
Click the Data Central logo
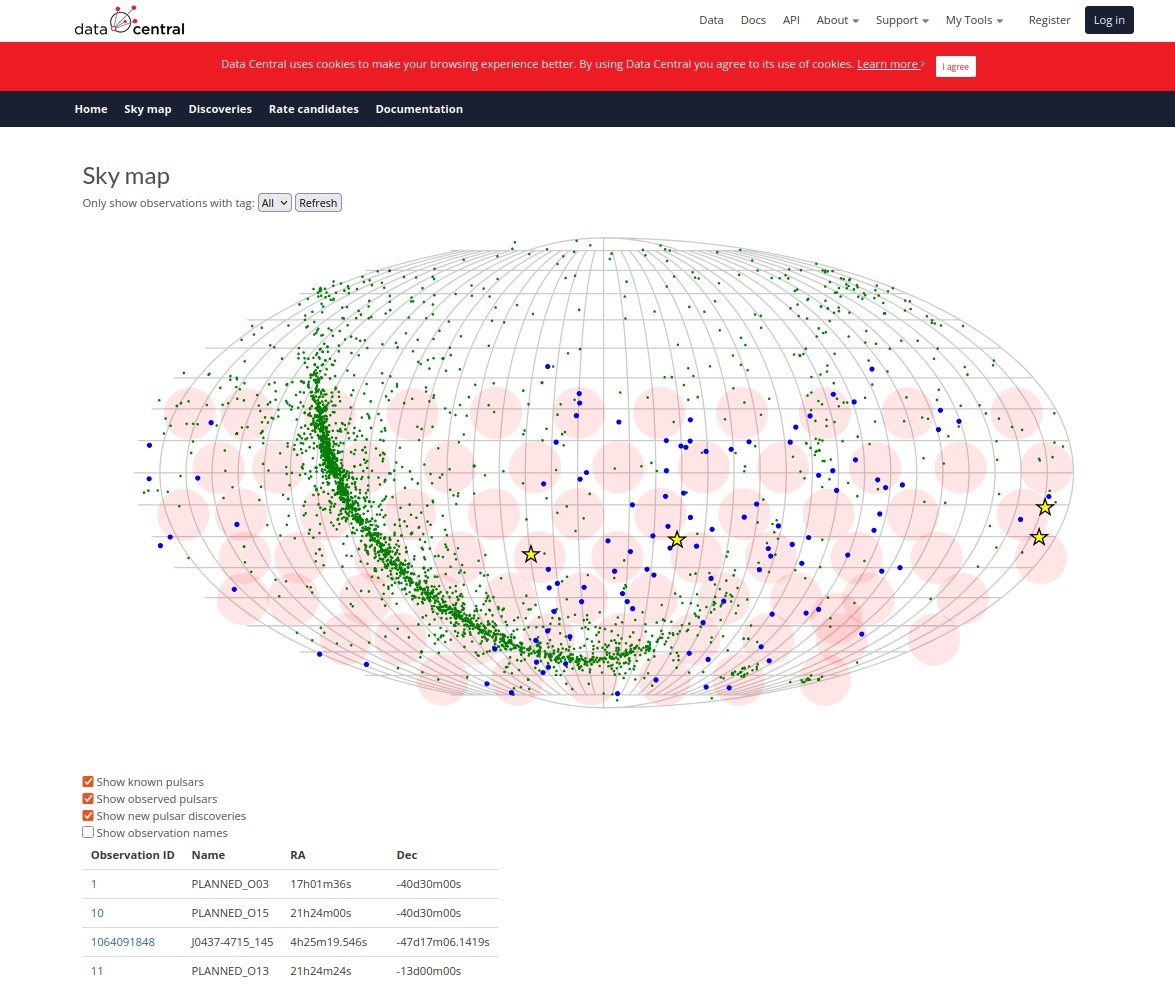pyautogui.click(x=129, y=21)
